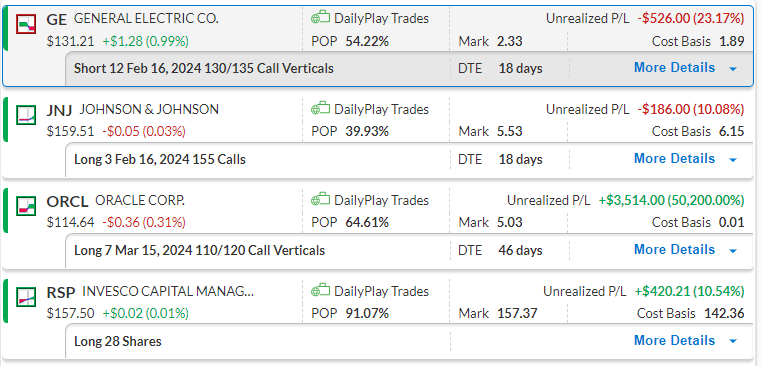This screenshot has height=366, width=761.
Task: Open More Details link for ORCL verticals
Action: [x=674, y=250]
